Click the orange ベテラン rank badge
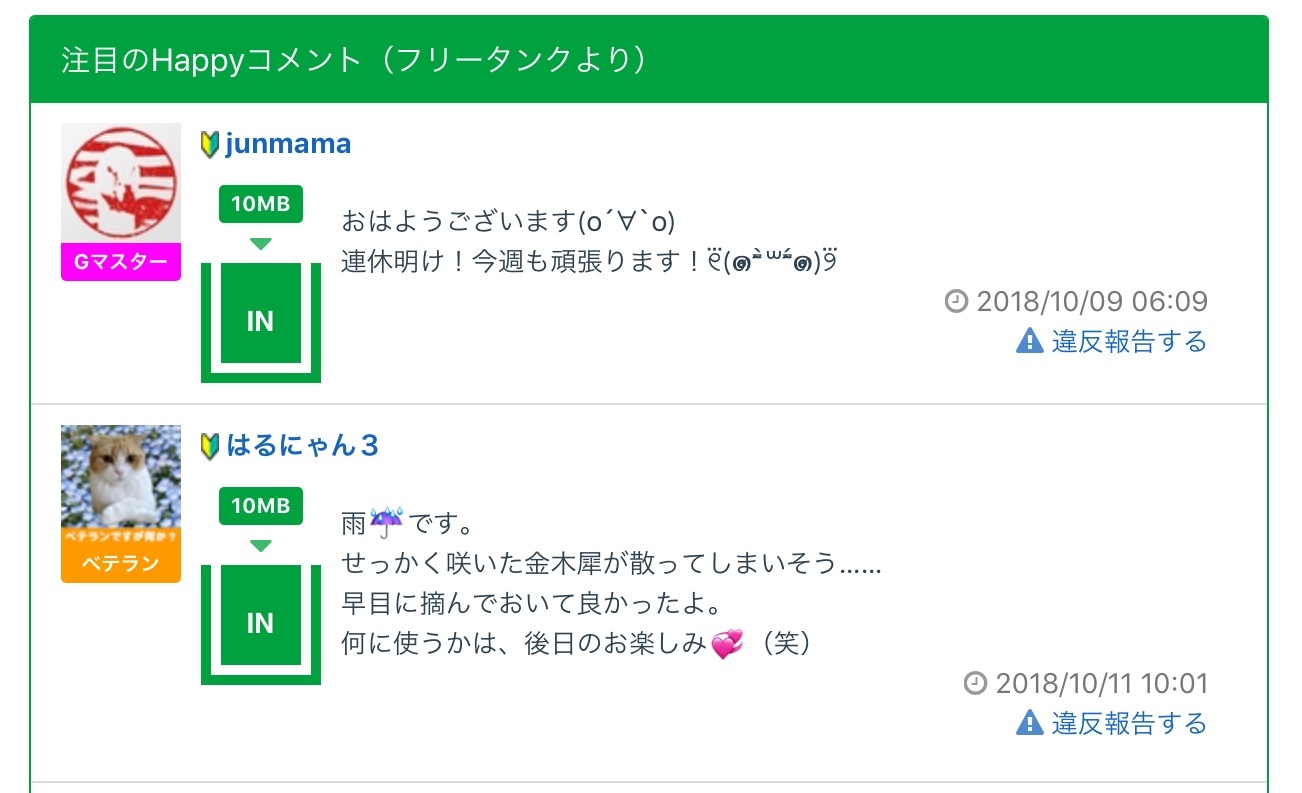Image resolution: width=1302 pixels, height=793 pixels. tap(121, 564)
